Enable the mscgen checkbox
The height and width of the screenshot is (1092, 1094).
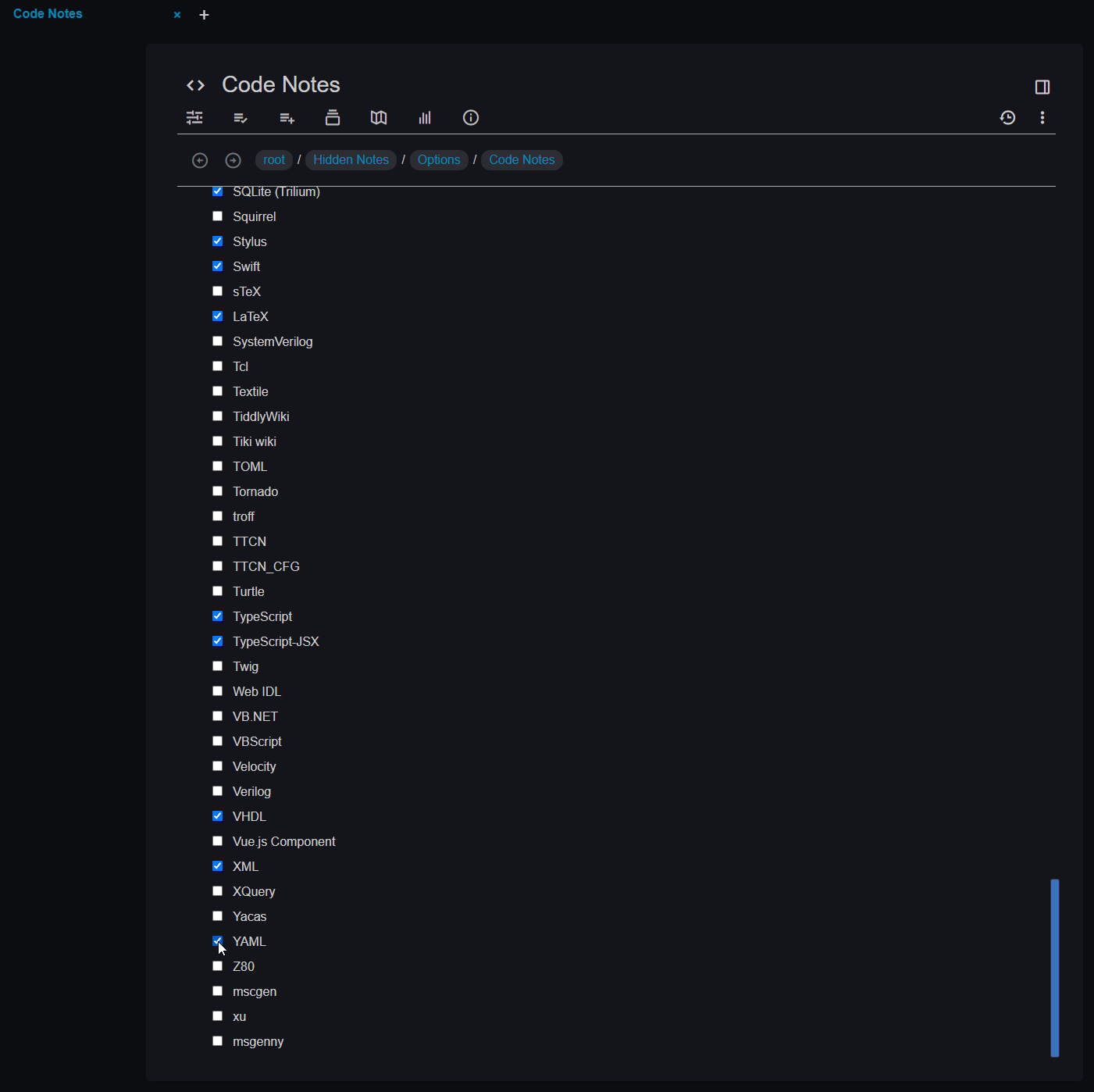218,991
